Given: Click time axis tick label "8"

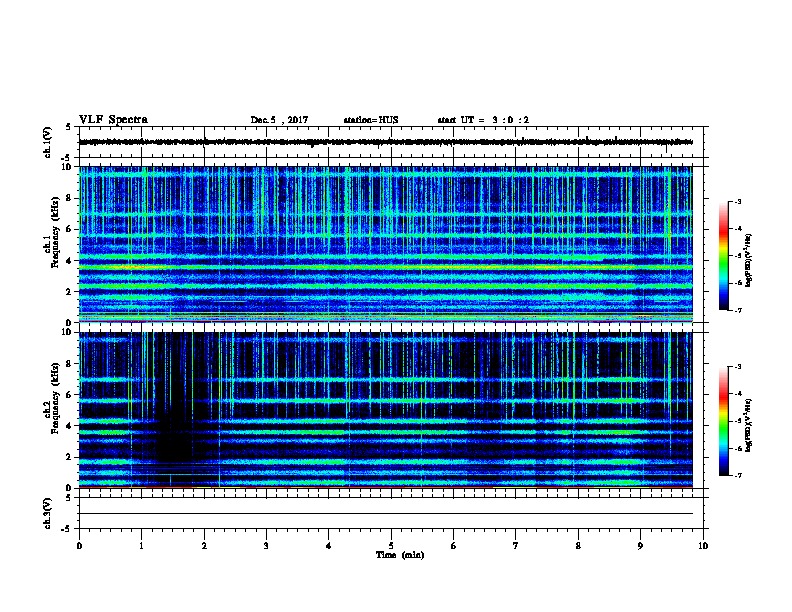Looking at the screenshot, I should point(578,546).
